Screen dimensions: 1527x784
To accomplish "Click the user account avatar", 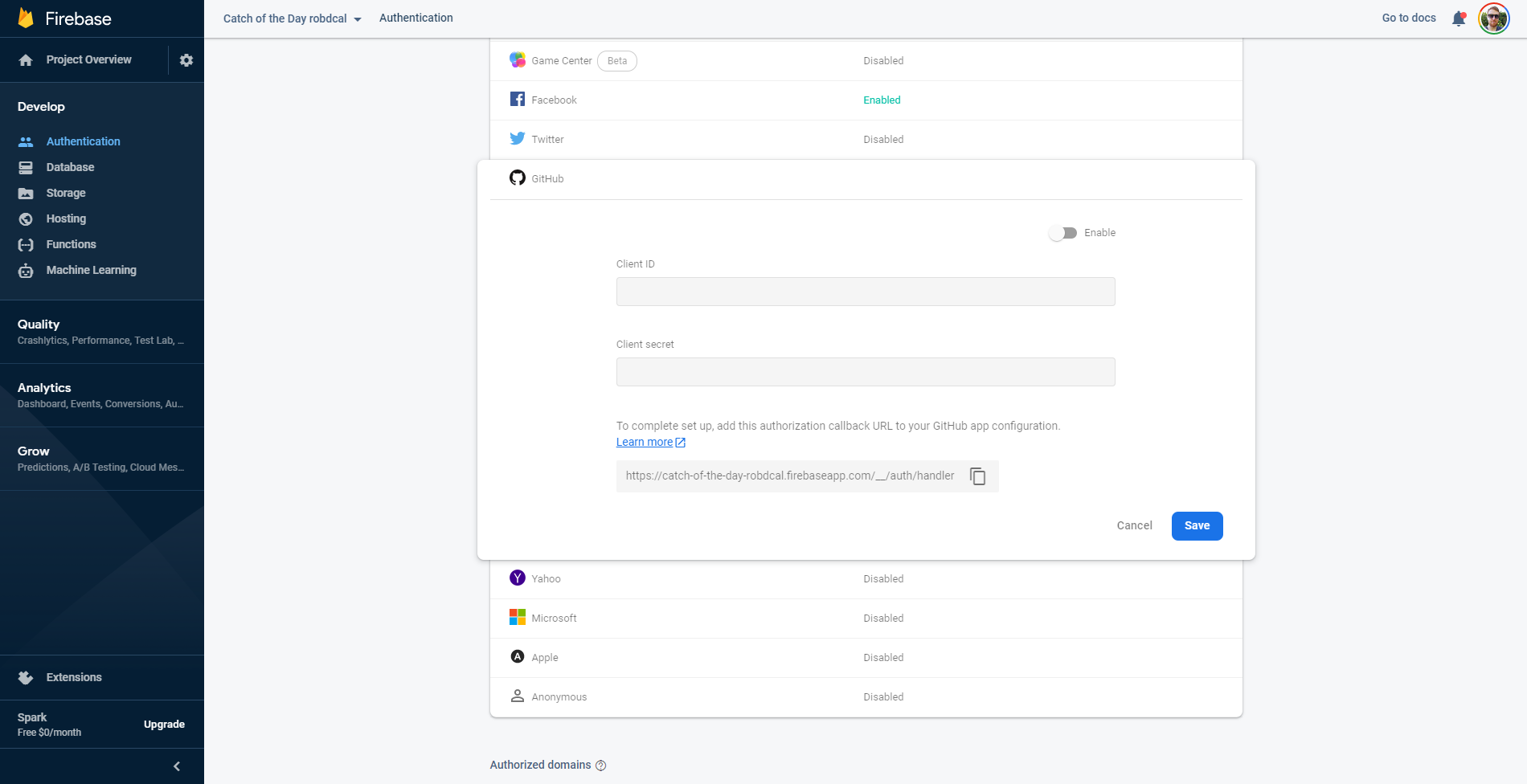I will 1493,18.
